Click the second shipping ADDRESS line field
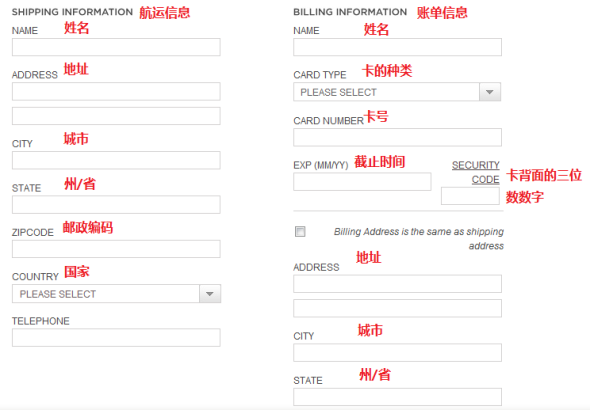The height and width of the screenshot is (410, 590). pos(116,116)
